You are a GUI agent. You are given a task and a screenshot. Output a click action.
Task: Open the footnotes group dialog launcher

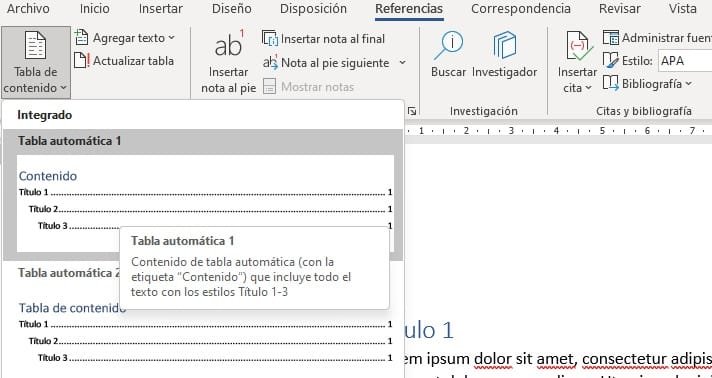[x=412, y=111]
